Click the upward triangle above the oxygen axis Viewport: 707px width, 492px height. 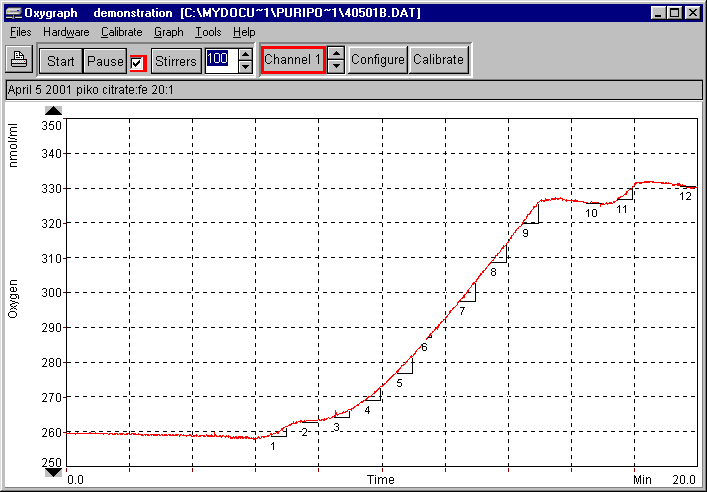(53, 110)
